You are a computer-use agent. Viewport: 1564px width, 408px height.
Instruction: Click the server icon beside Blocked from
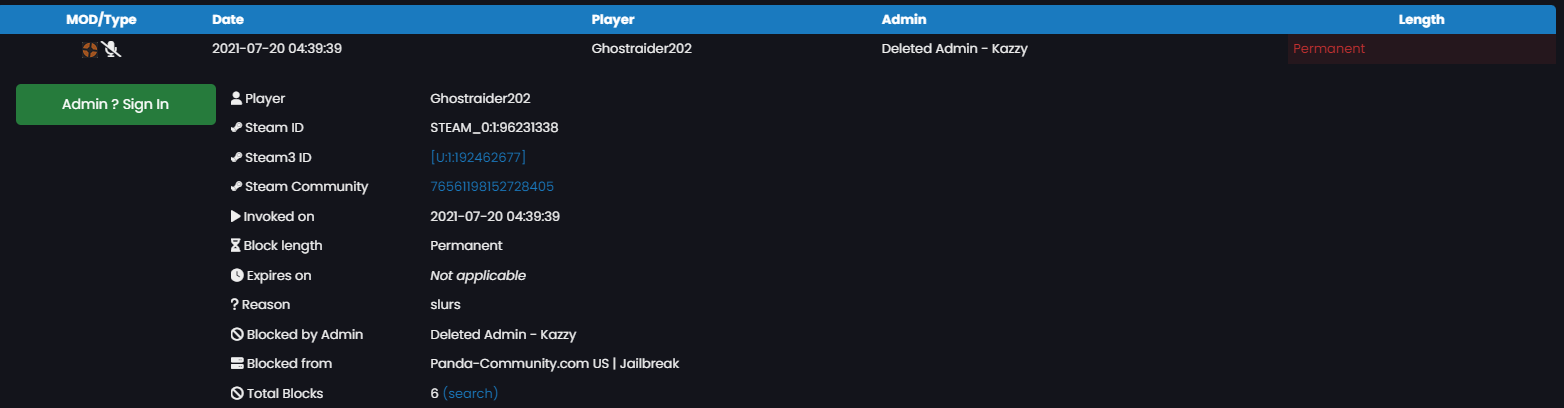(x=237, y=364)
